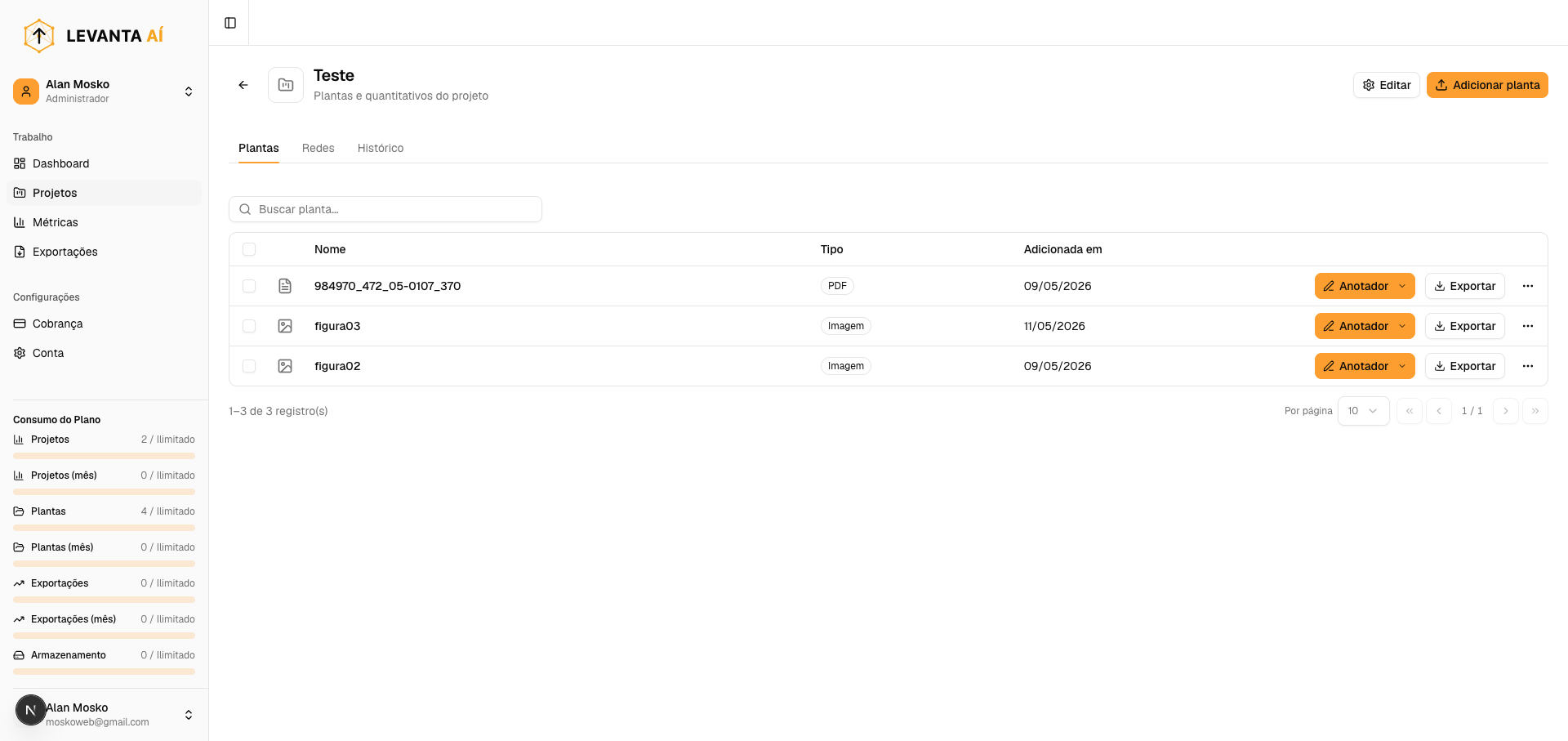The image size is (1568, 741).
Task: Click the image icon for figura02
Action: click(285, 366)
